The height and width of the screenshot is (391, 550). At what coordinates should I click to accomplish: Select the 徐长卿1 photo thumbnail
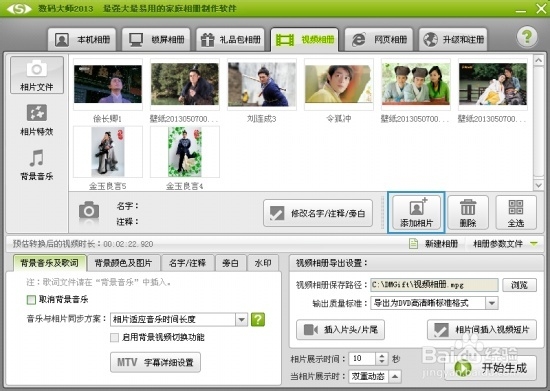pyautogui.click(x=108, y=85)
